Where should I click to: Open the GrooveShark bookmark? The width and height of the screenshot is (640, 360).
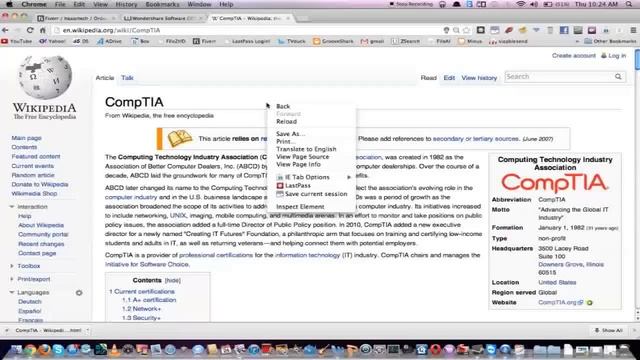coord(333,41)
